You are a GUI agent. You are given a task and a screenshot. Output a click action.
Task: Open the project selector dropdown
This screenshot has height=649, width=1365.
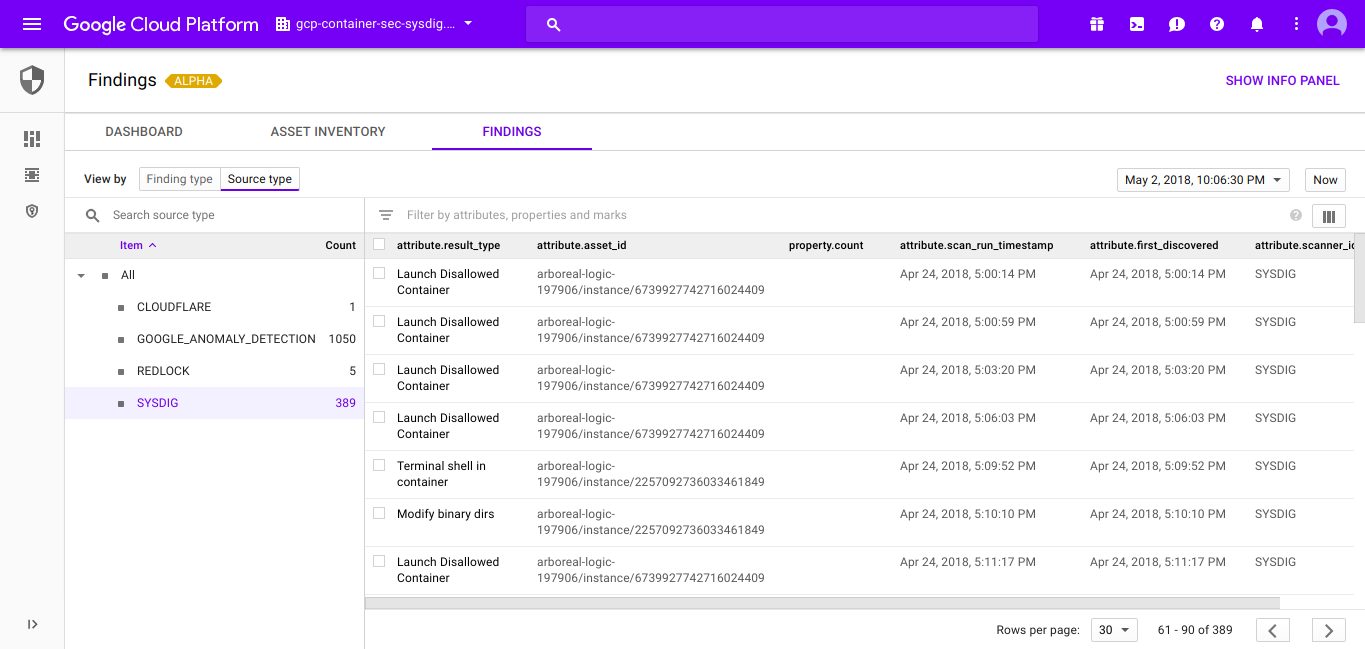click(372, 24)
